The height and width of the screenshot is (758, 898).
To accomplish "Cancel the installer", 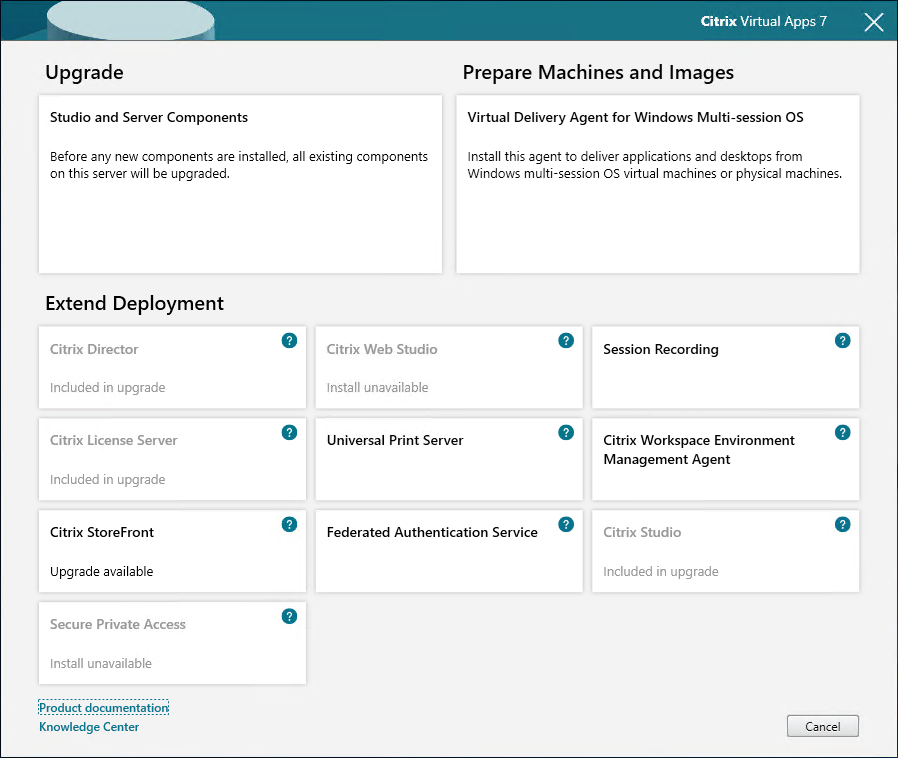I will (x=823, y=726).
